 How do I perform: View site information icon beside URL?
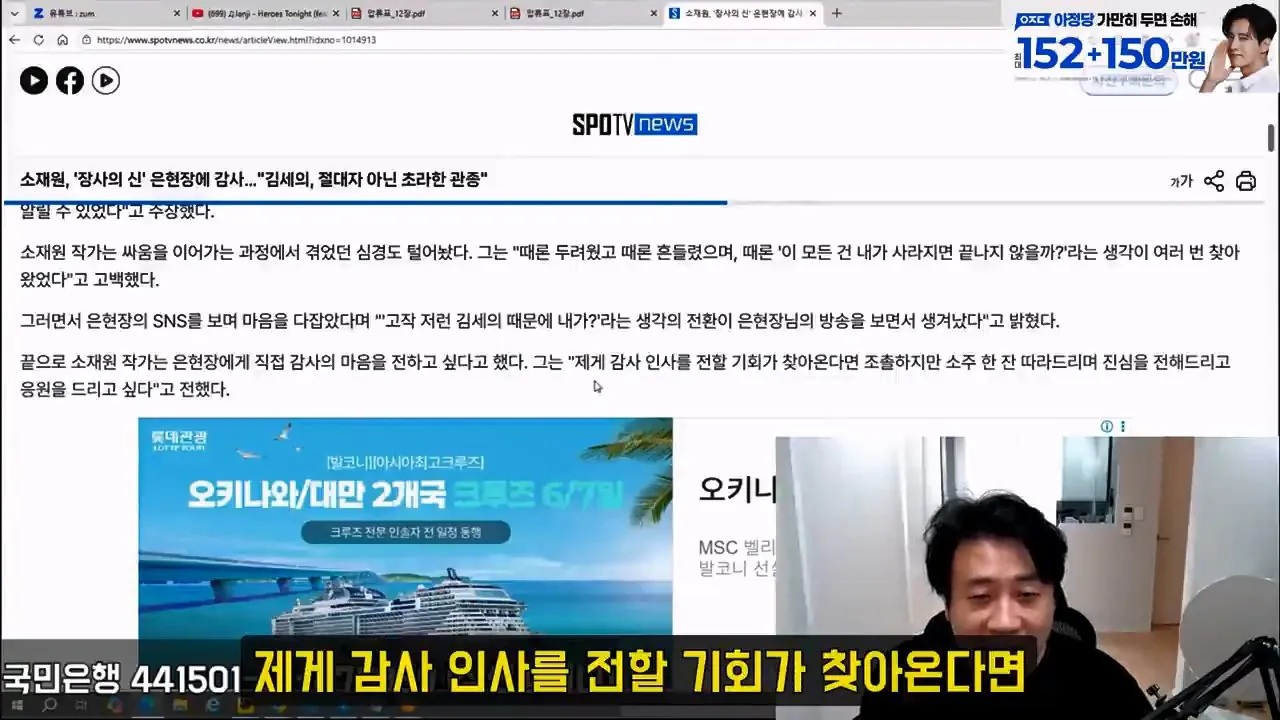87,40
